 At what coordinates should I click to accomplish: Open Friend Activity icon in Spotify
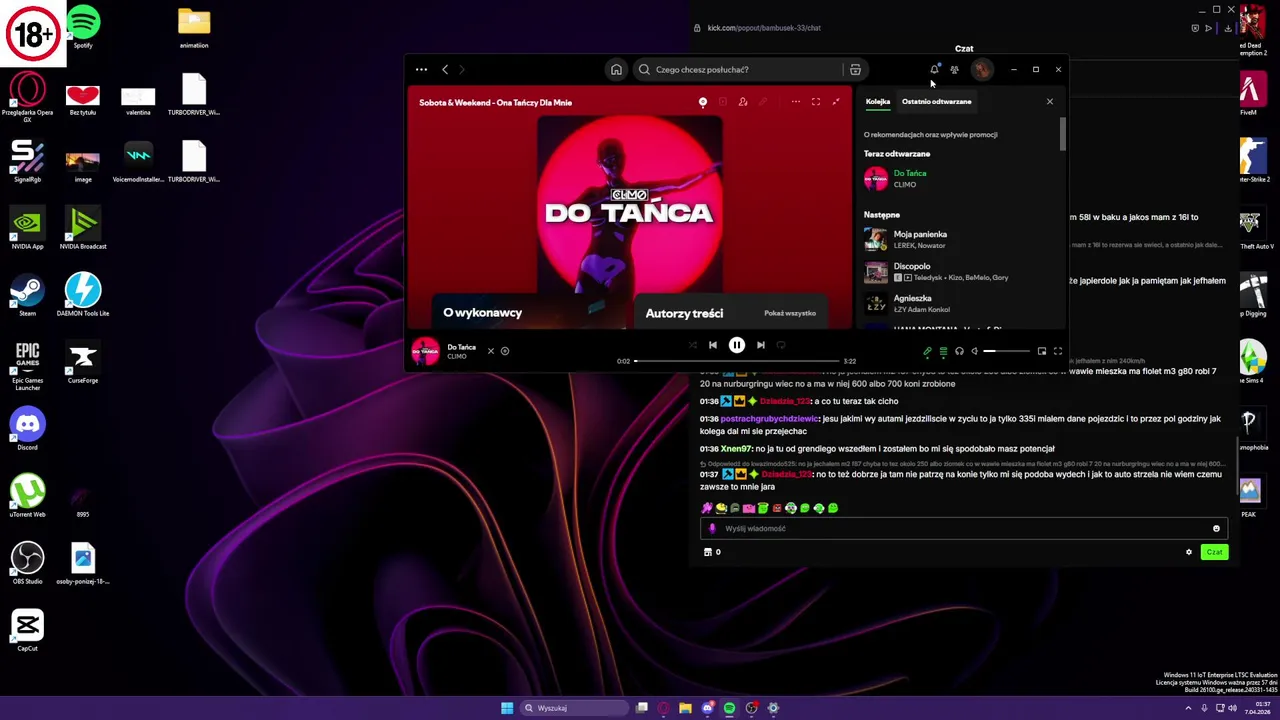(954, 70)
